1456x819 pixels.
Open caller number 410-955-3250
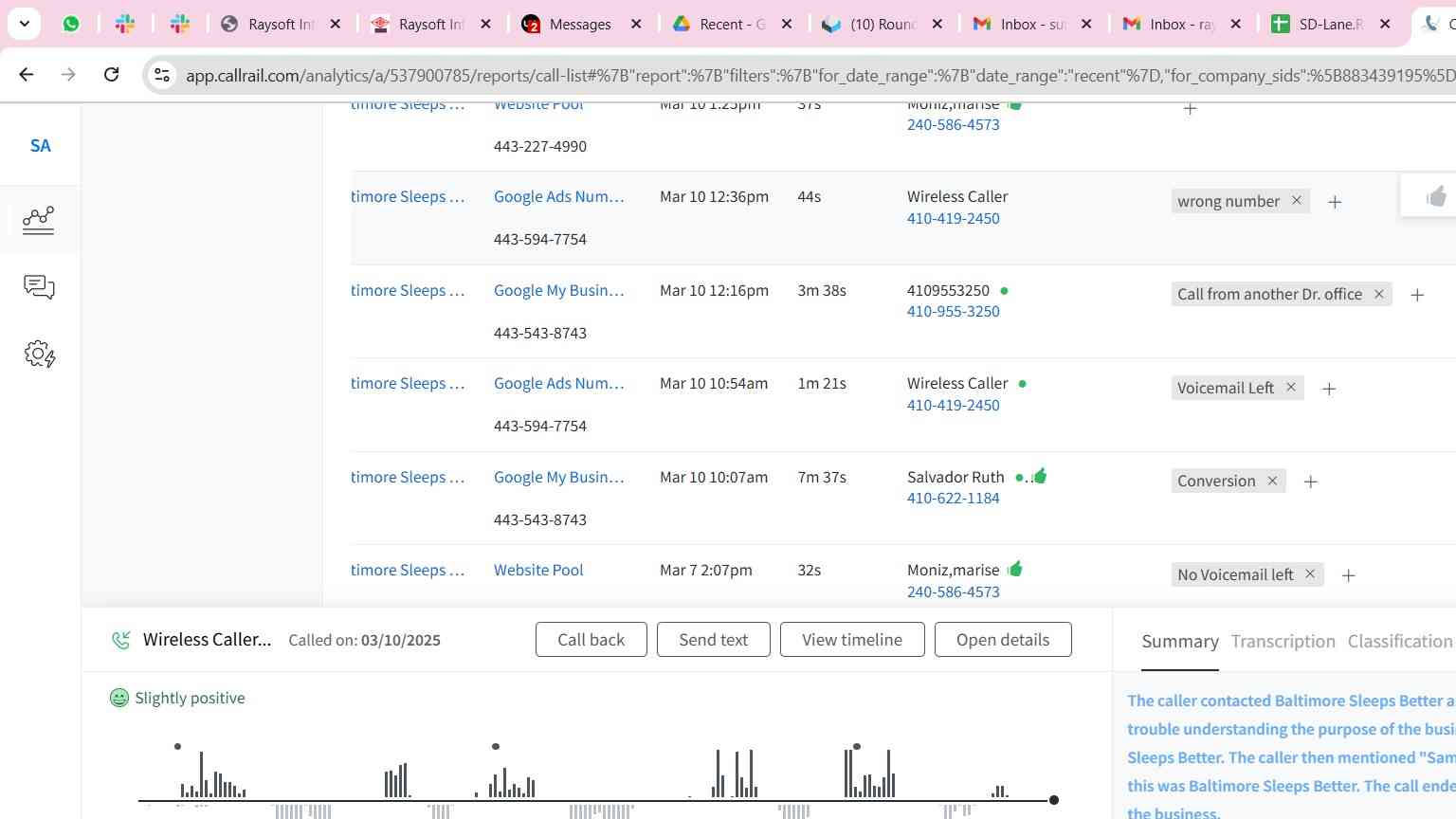pyautogui.click(x=953, y=311)
